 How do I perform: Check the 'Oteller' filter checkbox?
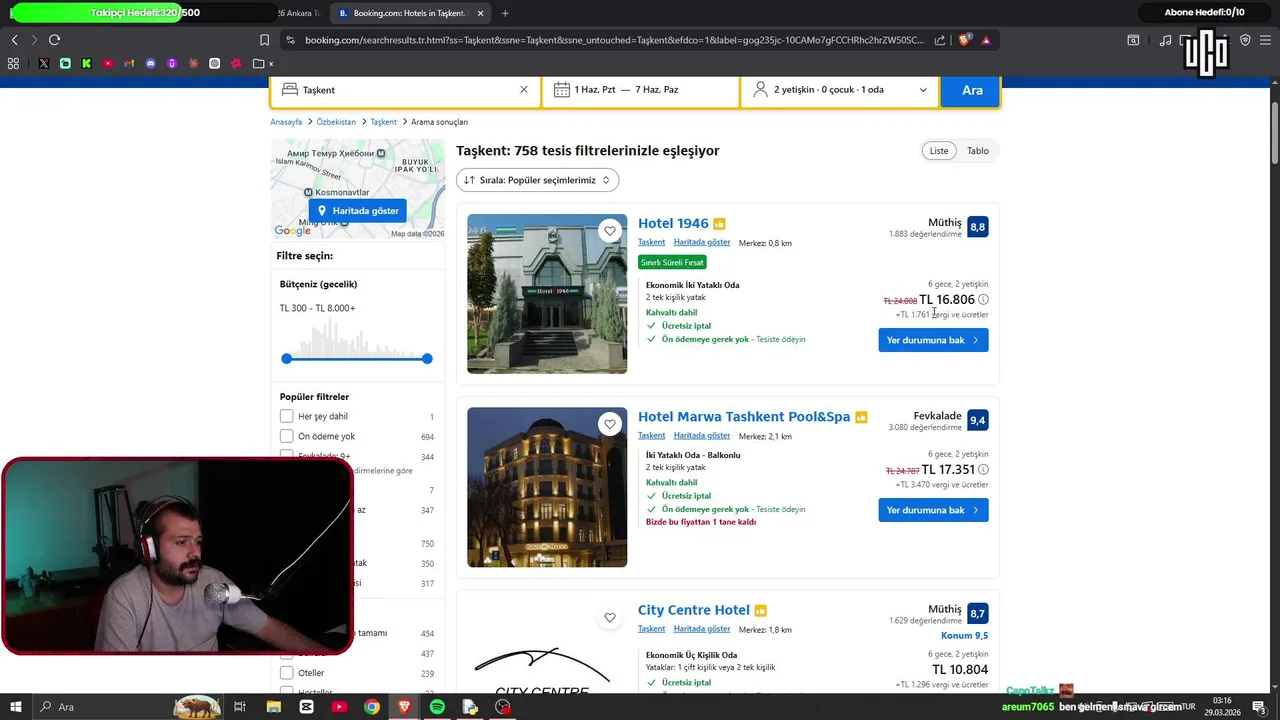click(287, 673)
